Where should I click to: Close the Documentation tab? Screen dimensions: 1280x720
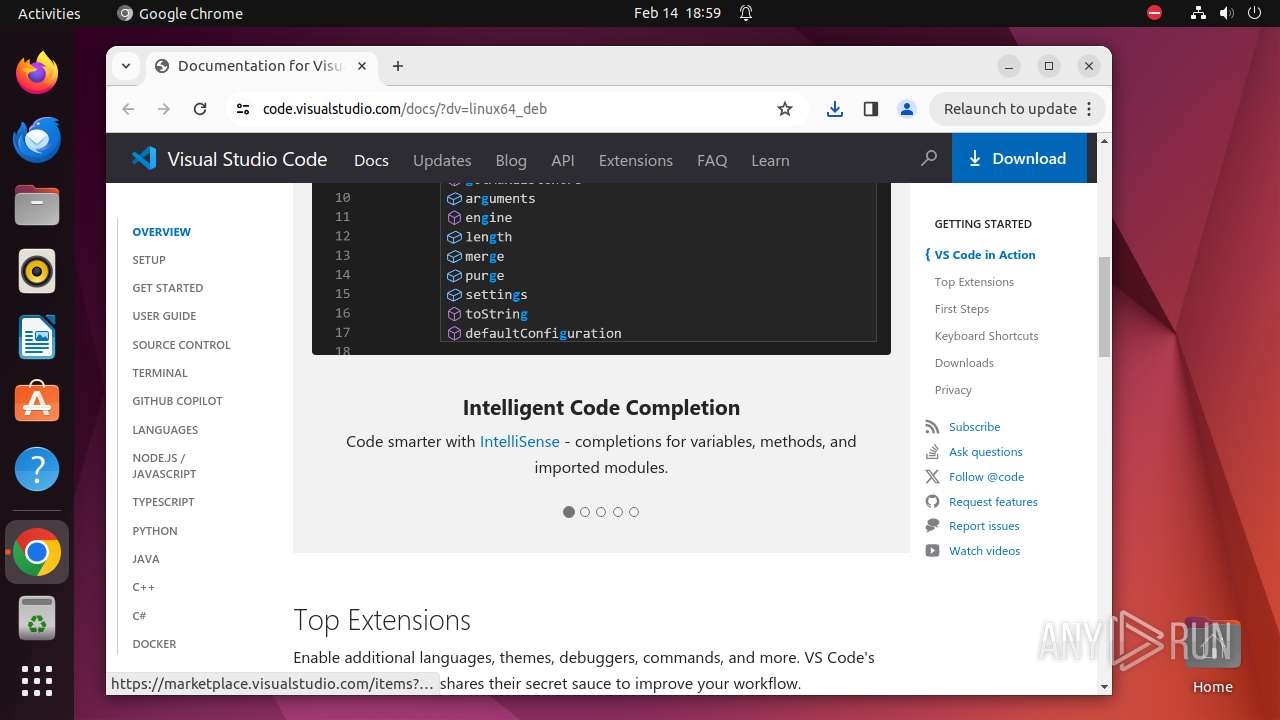point(362,66)
